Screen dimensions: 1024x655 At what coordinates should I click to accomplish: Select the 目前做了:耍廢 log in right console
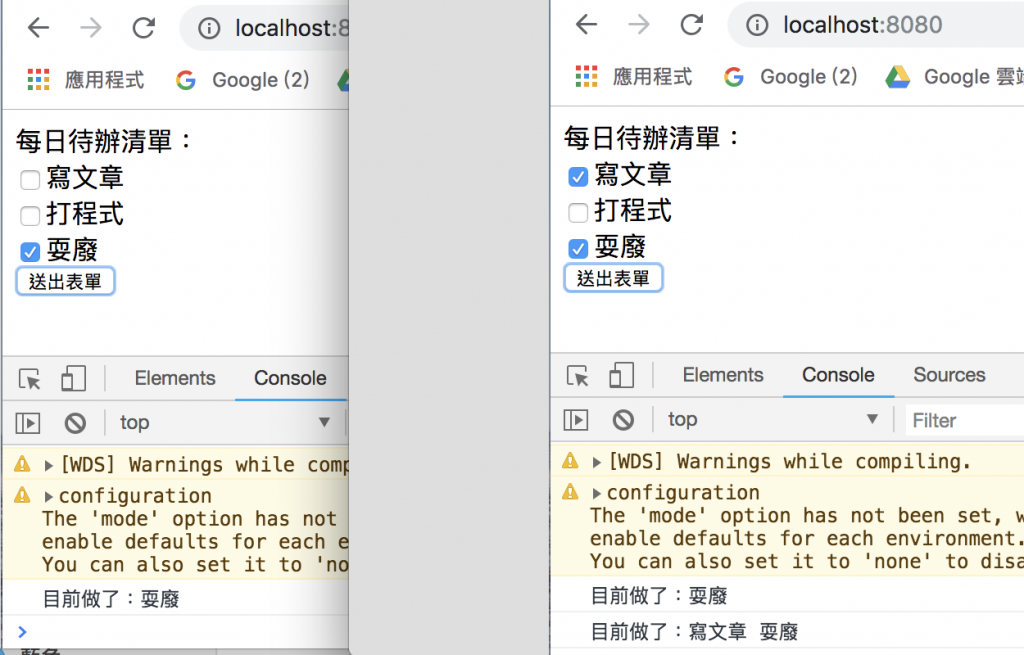tap(658, 596)
